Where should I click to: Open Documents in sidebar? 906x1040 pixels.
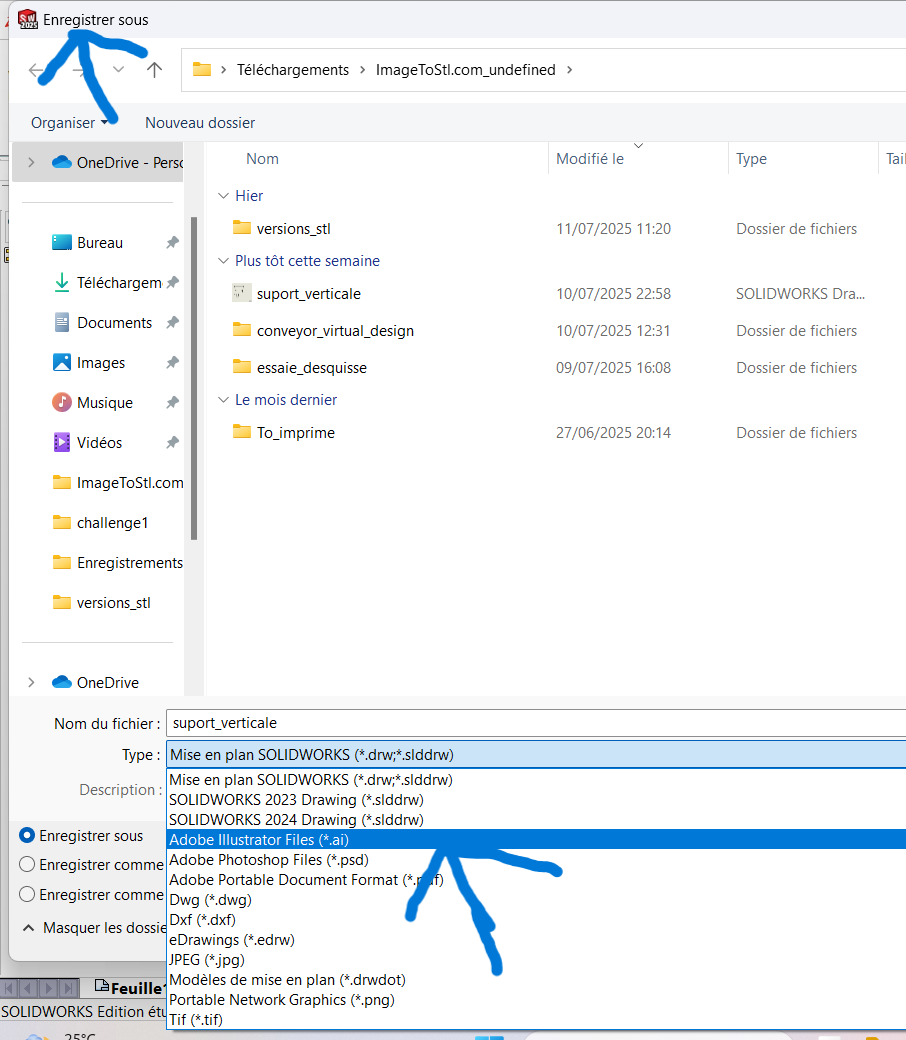tap(114, 323)
